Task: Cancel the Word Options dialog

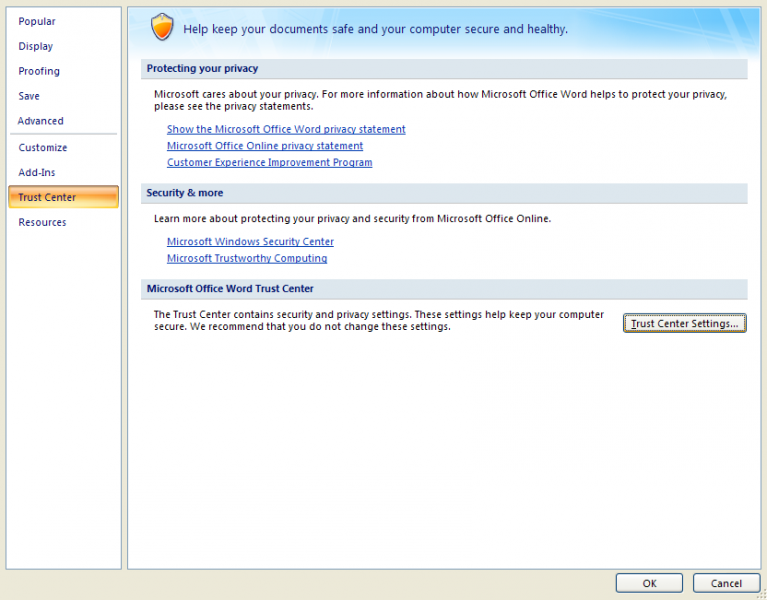Action: pyautogui.click(x=726, y=583)
